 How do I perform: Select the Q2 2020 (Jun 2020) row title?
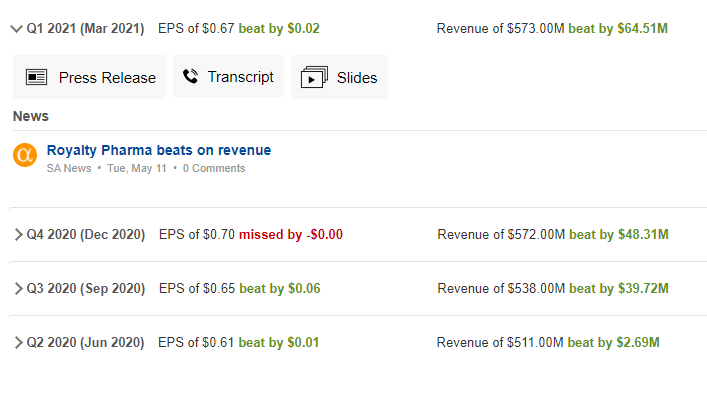click(85, 343)
